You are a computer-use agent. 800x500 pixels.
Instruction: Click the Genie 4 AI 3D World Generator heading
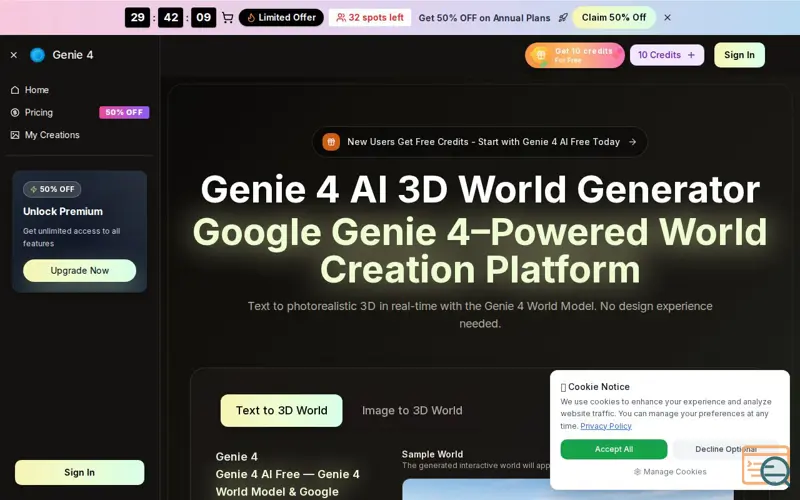(x=480, y=189)
